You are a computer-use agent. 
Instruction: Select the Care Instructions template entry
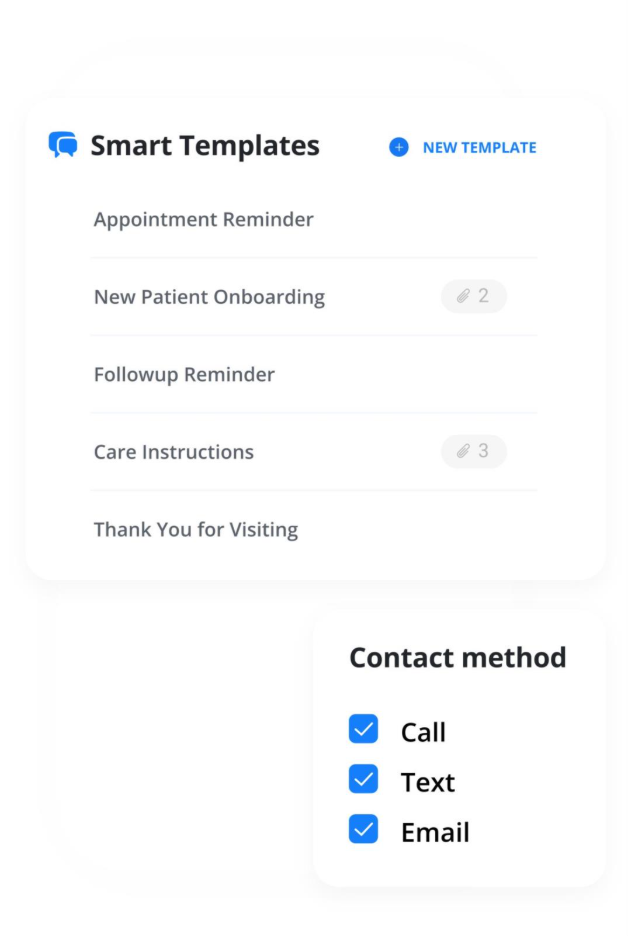[x=173, y=451]
